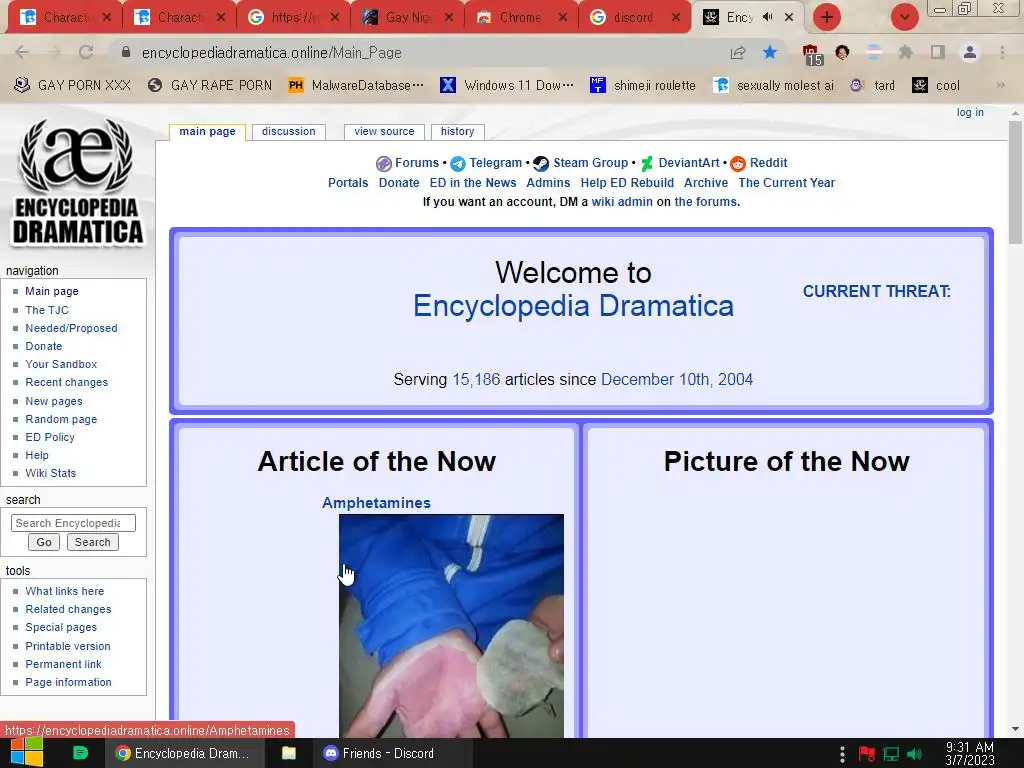
Task: Open the history page tab
Action: click(457, 131)
